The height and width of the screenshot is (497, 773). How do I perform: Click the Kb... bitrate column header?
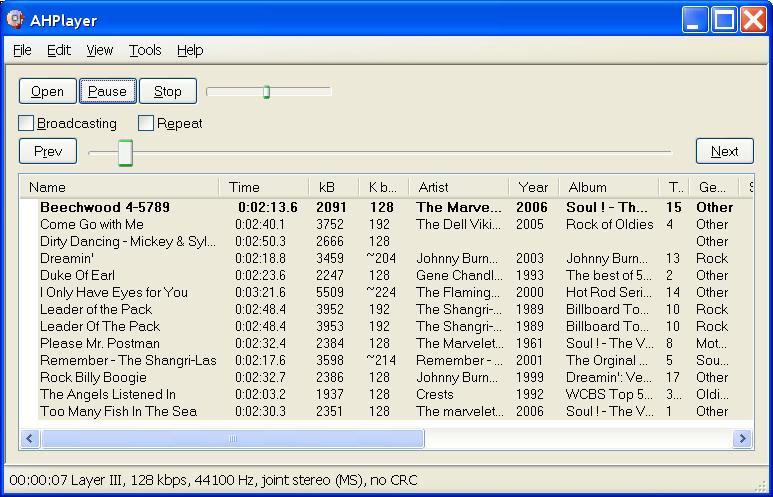pos(384,187)
